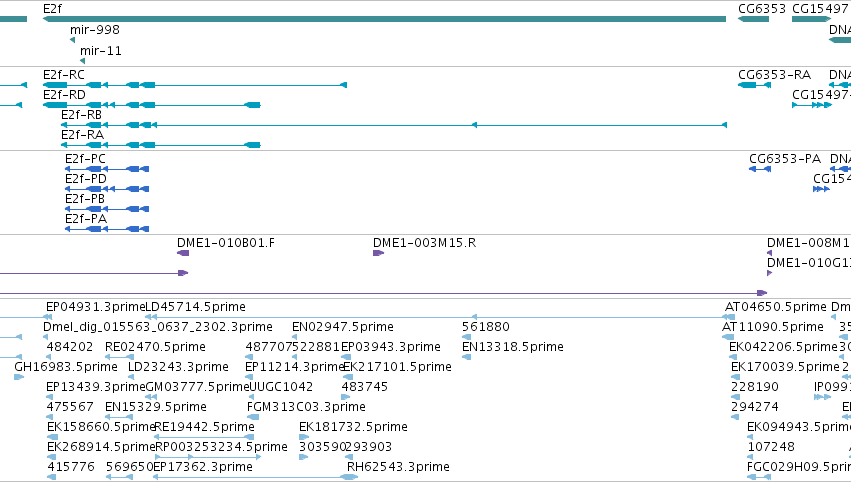Select the 569650 feature
Image resolution: width=851 pixels, height=482 pixels.
click(x=119, y=478)
